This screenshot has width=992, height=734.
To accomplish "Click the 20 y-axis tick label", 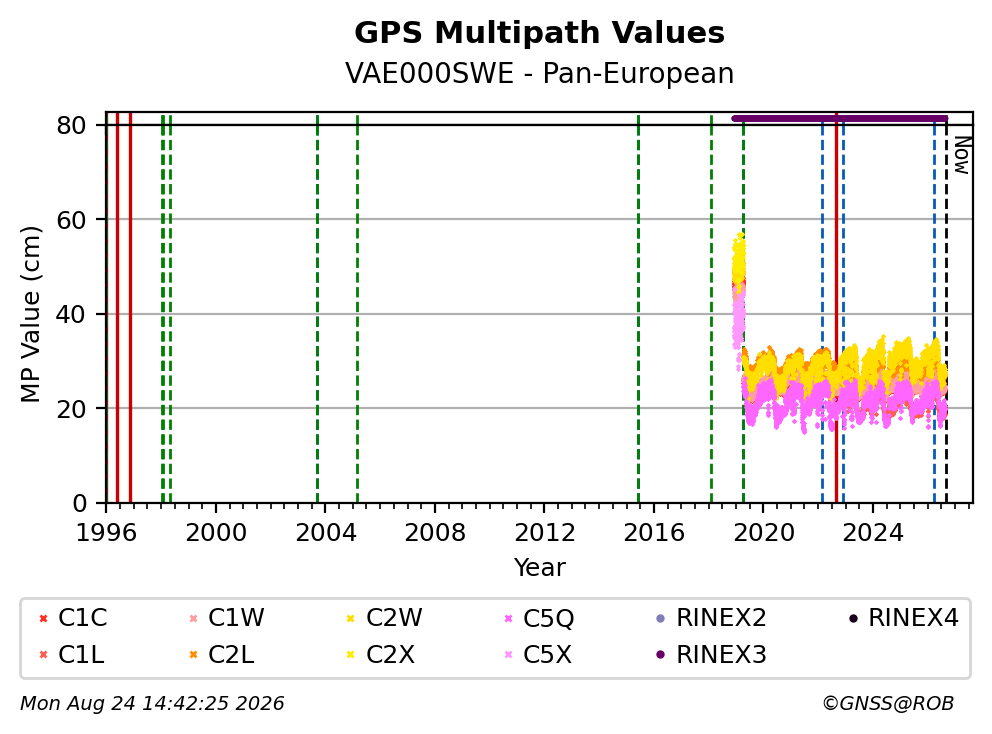I will tap(71, 409).
